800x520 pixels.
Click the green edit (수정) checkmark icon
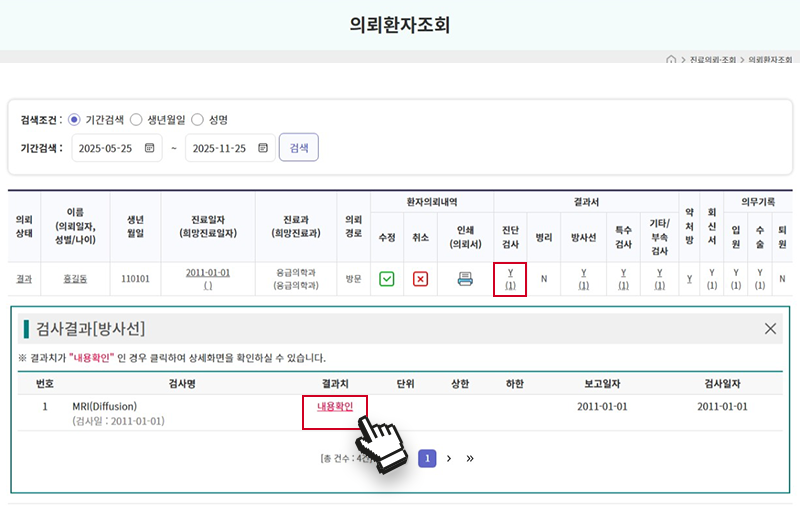pyautogui.click(x=386, y=279)
